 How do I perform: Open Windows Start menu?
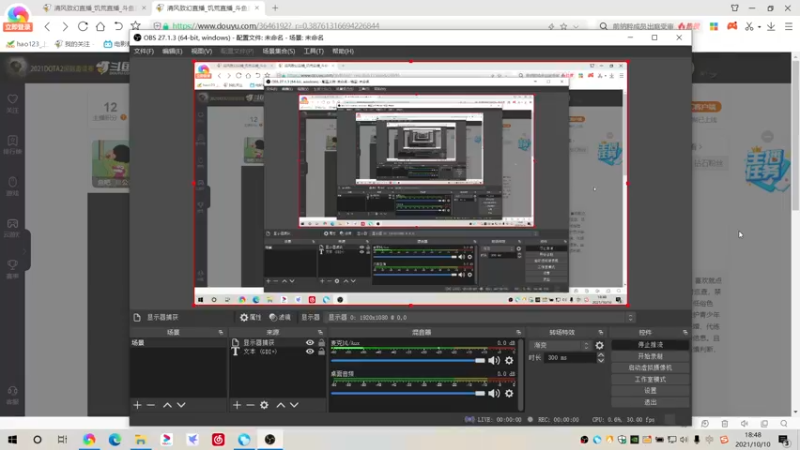12,439
